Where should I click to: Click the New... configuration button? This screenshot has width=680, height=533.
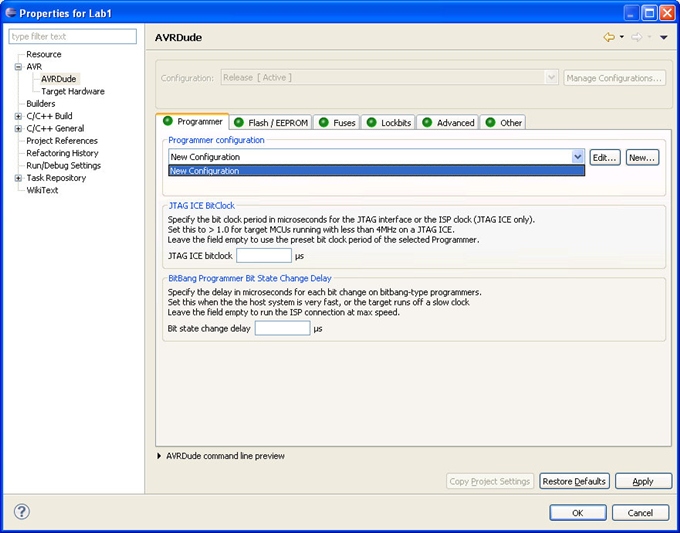click(x=642, y=157)
